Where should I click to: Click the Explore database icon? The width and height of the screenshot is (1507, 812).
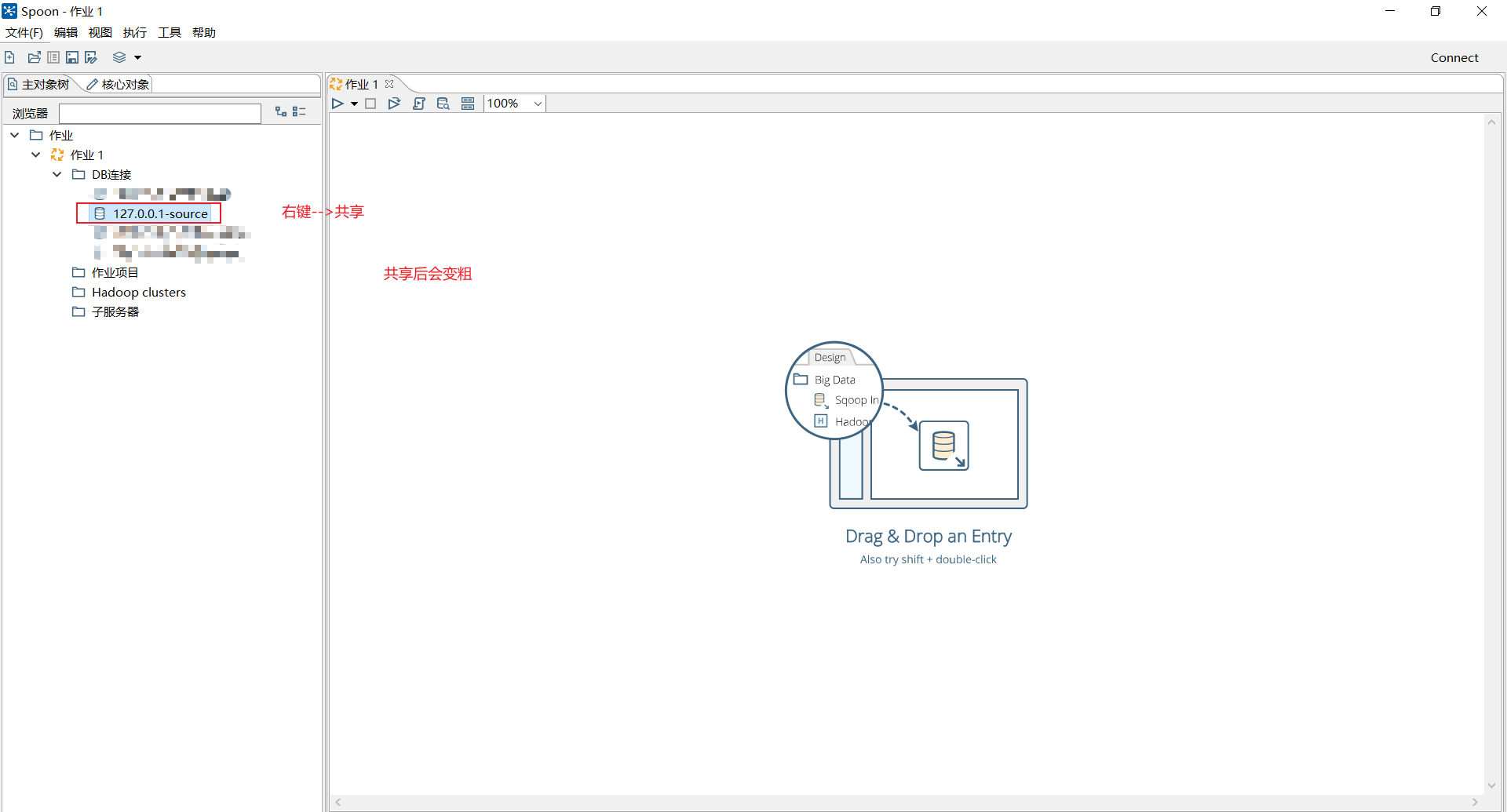pos(443,104)
